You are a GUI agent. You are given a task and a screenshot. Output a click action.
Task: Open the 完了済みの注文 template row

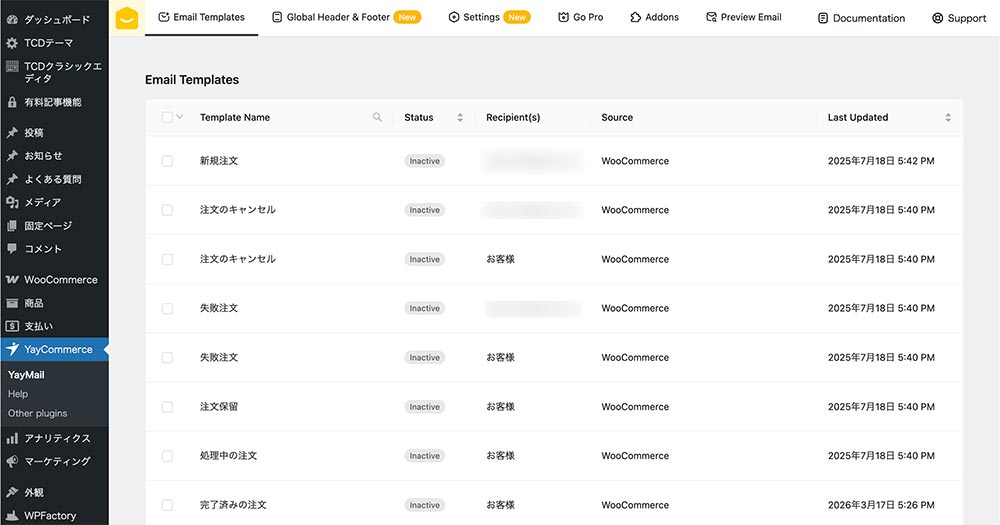233,505
